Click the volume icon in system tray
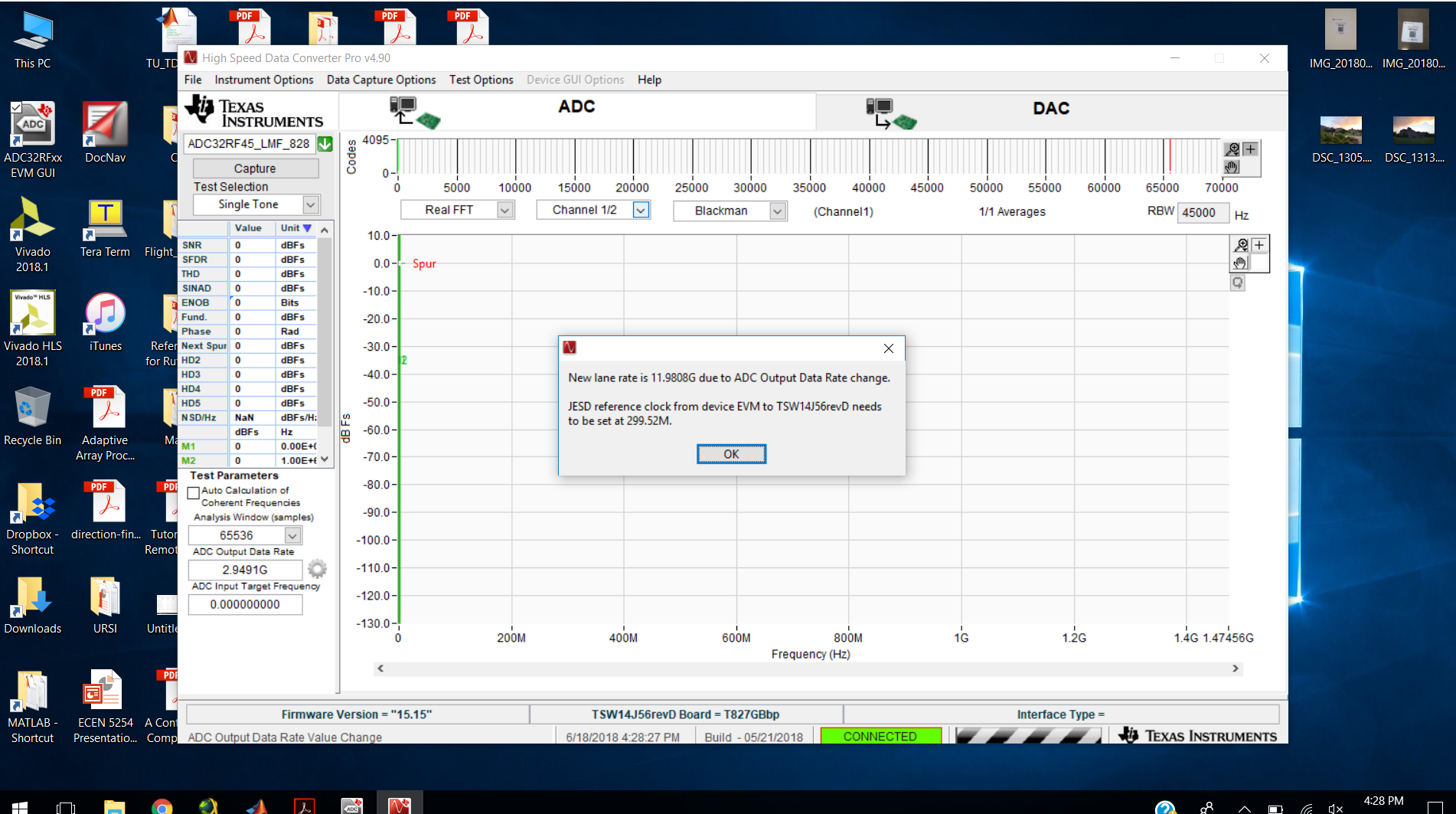Image resolution: width=1456 pixels, height=814 pixels. point(1335,808)
